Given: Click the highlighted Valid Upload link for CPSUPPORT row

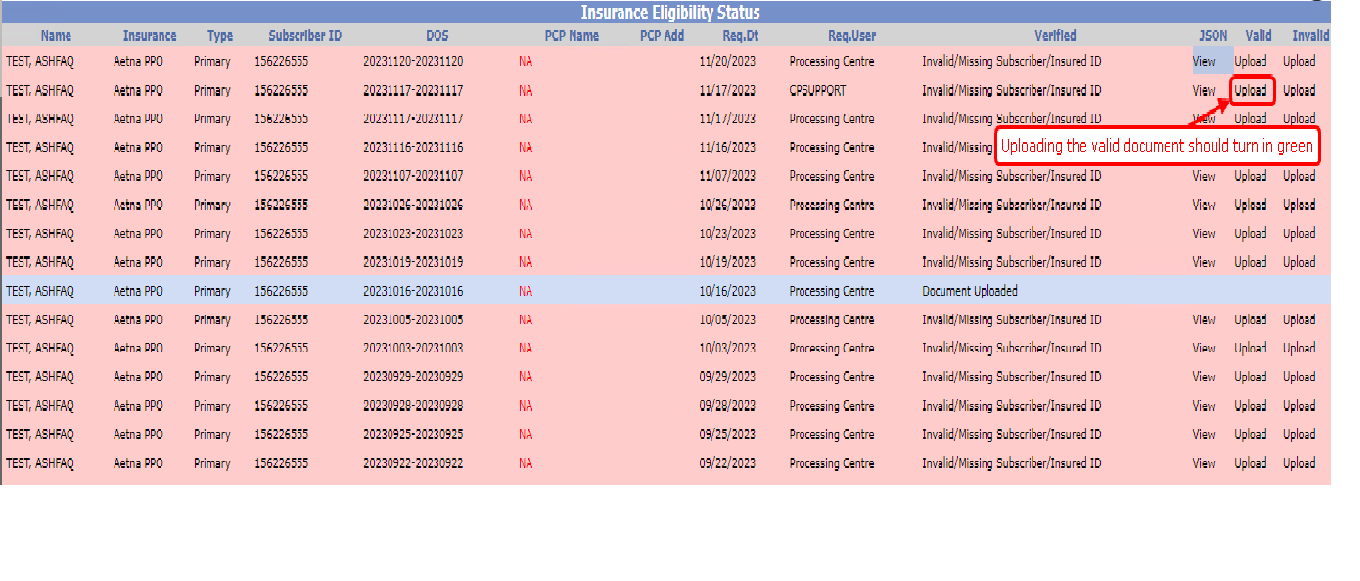Looking at the screenshot, I should (1250, 90).
